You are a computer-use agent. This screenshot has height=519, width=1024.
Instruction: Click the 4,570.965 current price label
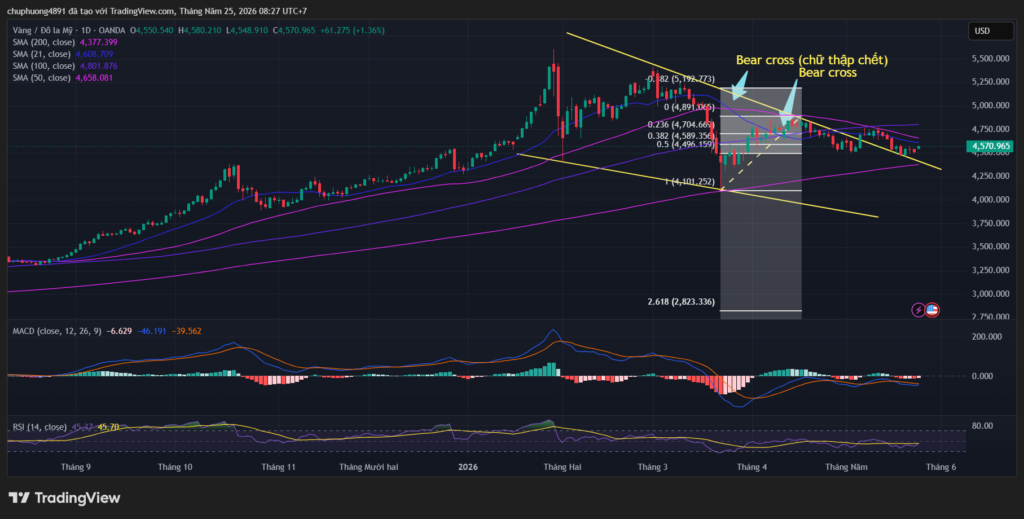(x=991, y=146)
